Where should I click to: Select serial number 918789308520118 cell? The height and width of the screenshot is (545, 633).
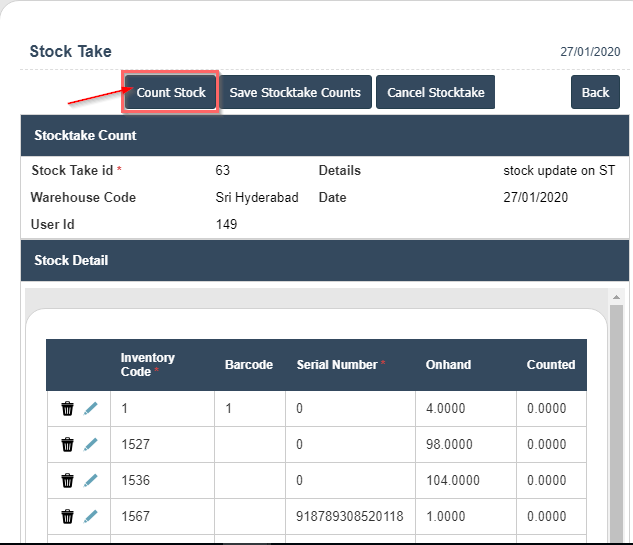click(350, 516)
